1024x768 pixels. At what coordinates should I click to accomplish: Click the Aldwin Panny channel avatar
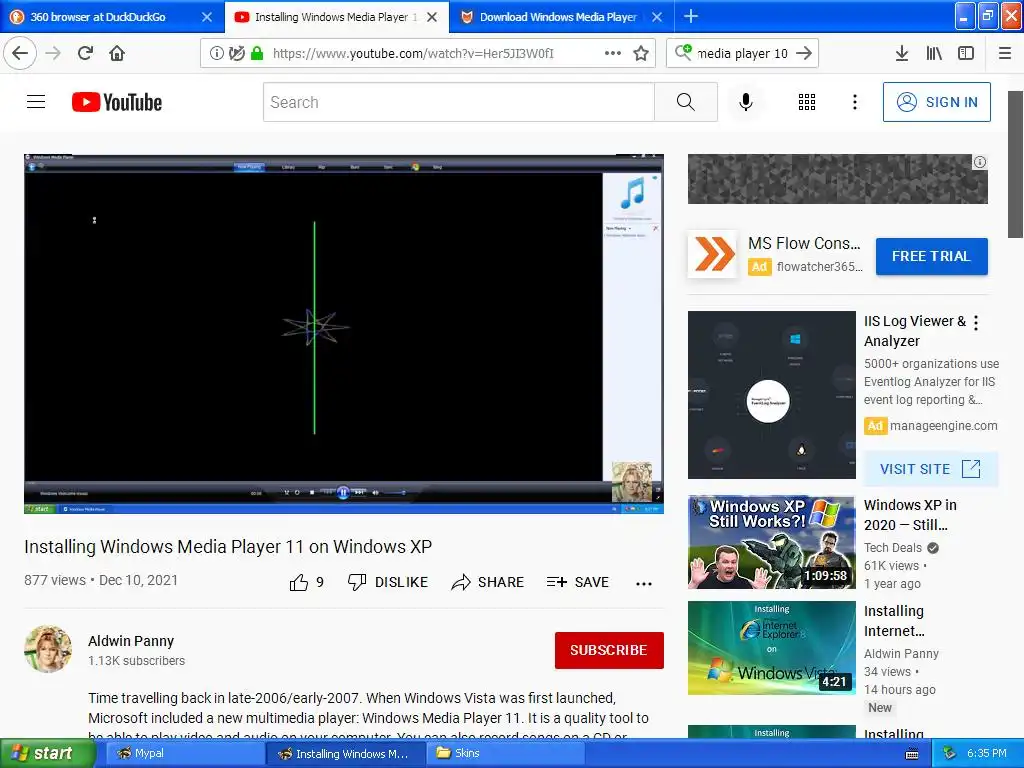[48, 649]
